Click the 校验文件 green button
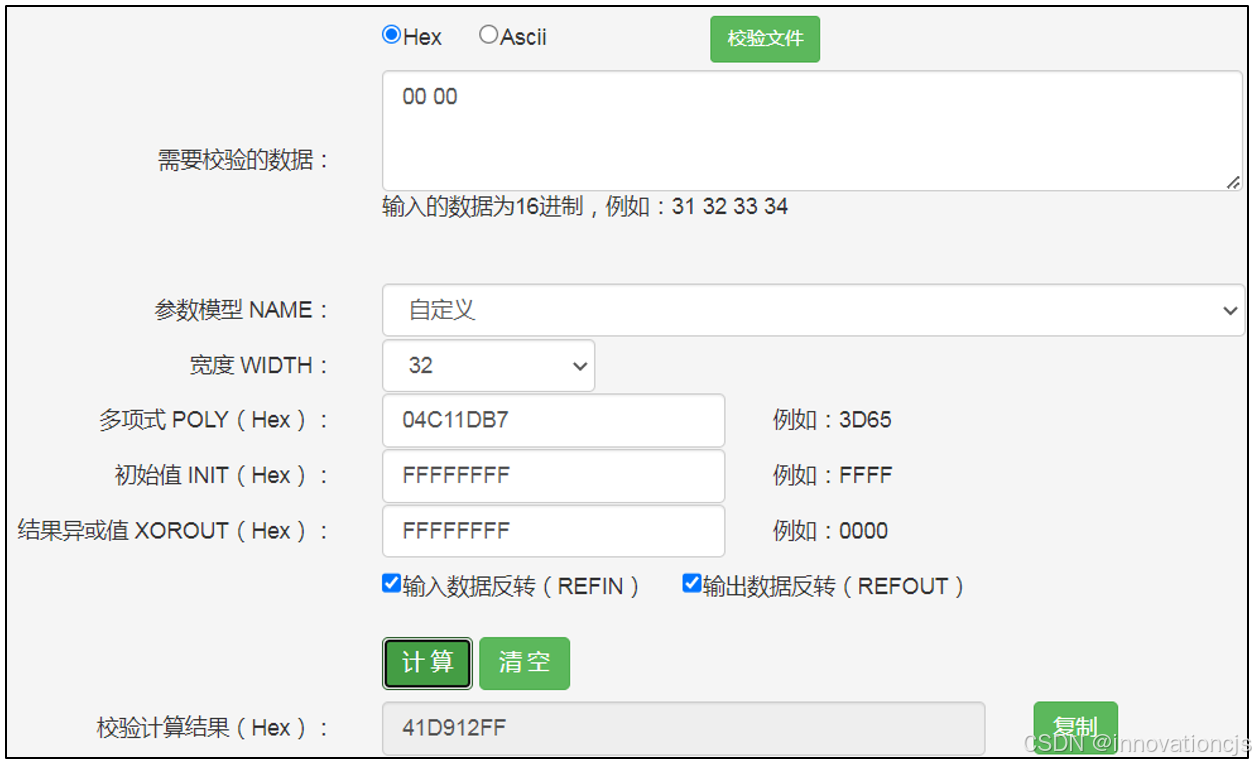This screenshot has height=765, width=1256. (x=765, y=39)
